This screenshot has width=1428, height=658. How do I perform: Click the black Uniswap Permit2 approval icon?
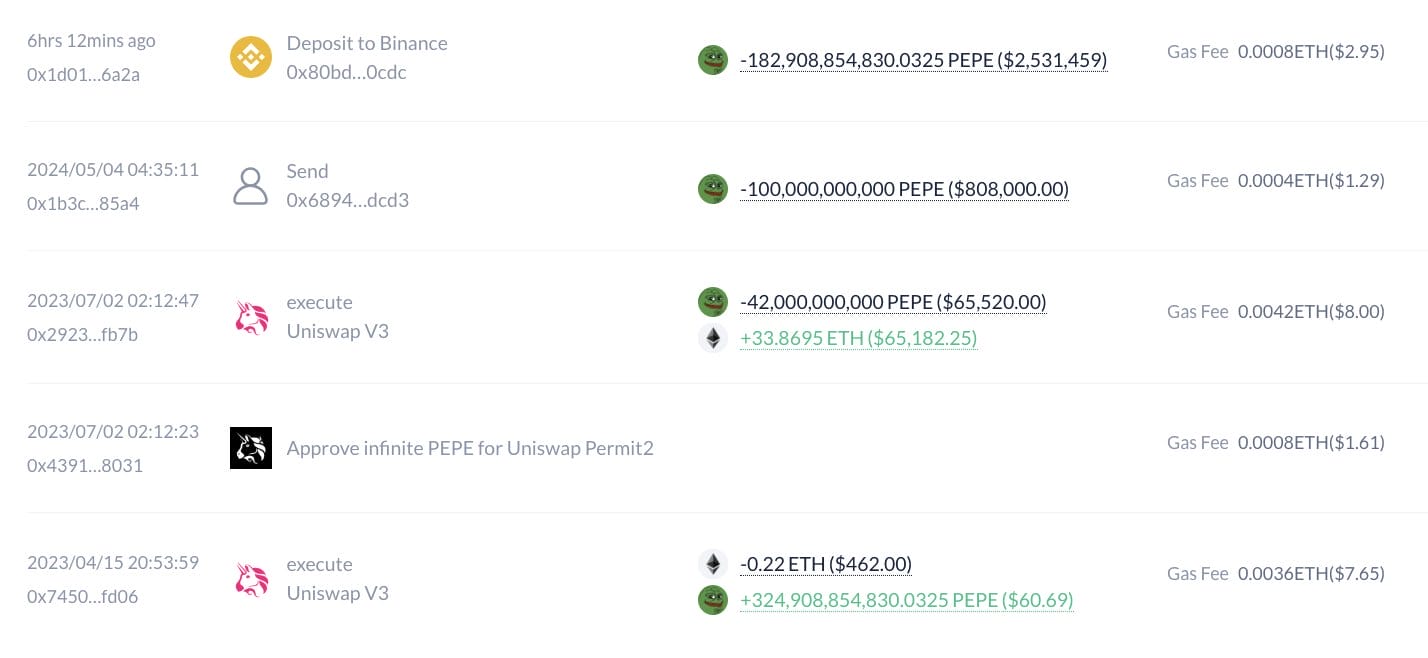[x=250, y=448]
